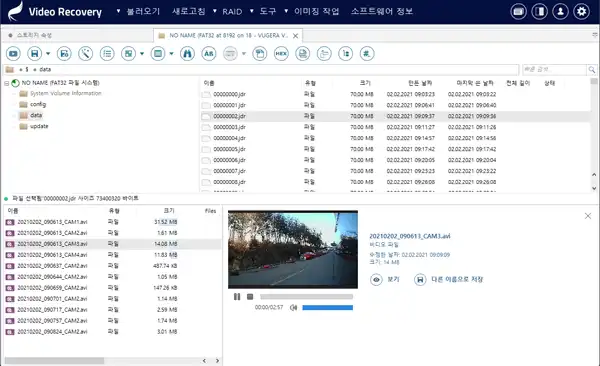The height and width of the screenshot is (366, 600).
Task: Click the Video Recovery feather logo
Action: 15,11
